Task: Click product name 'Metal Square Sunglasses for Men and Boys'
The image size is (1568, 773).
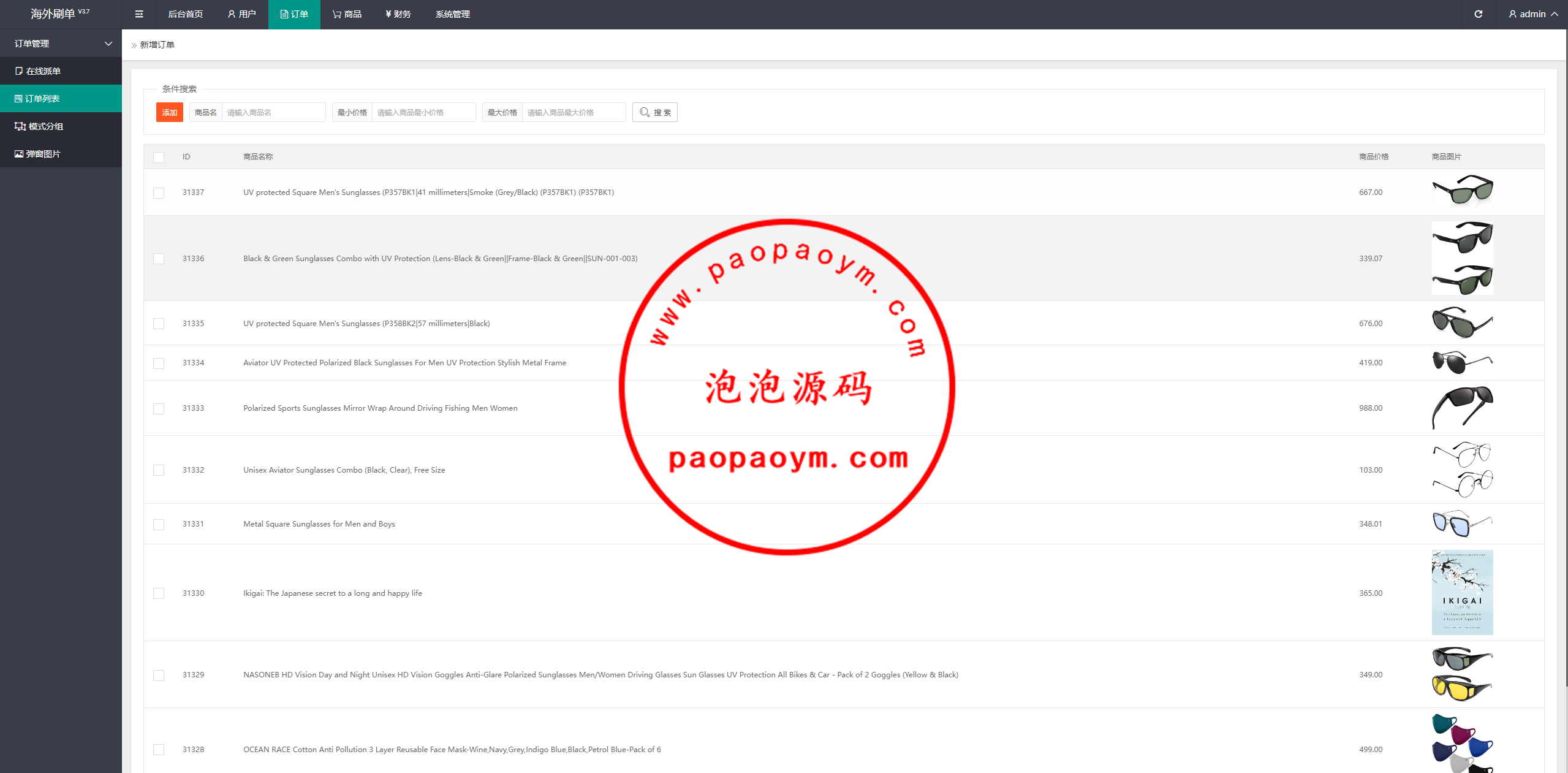Action: pyautogui.click(x=319, y=524)
